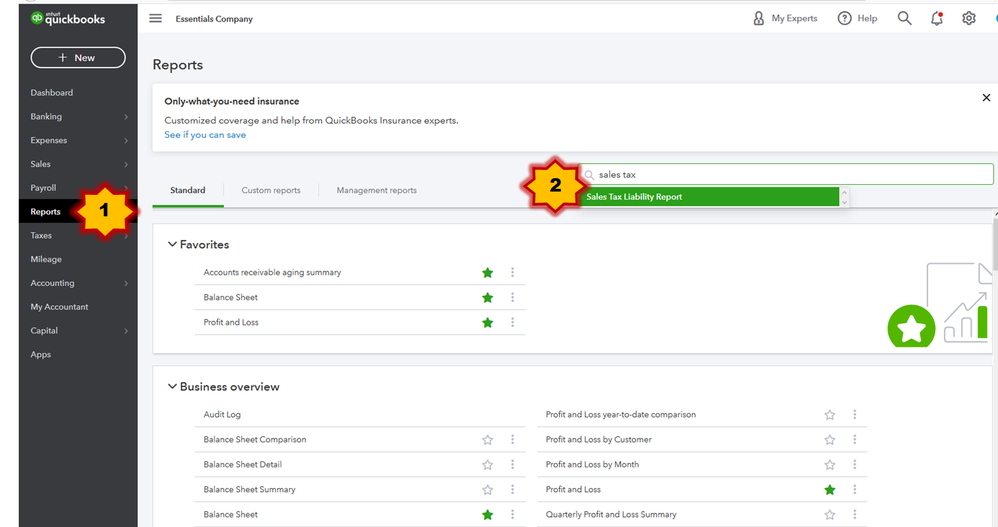Switch to the Management reports tab

(x=376, y=190)
